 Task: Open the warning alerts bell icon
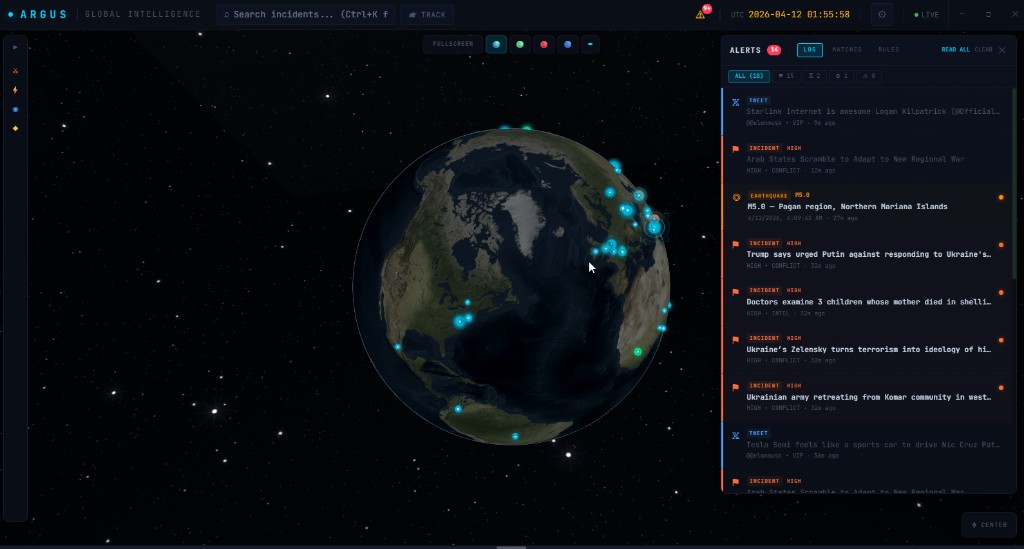pyautogui.click(x=701, y=14)
